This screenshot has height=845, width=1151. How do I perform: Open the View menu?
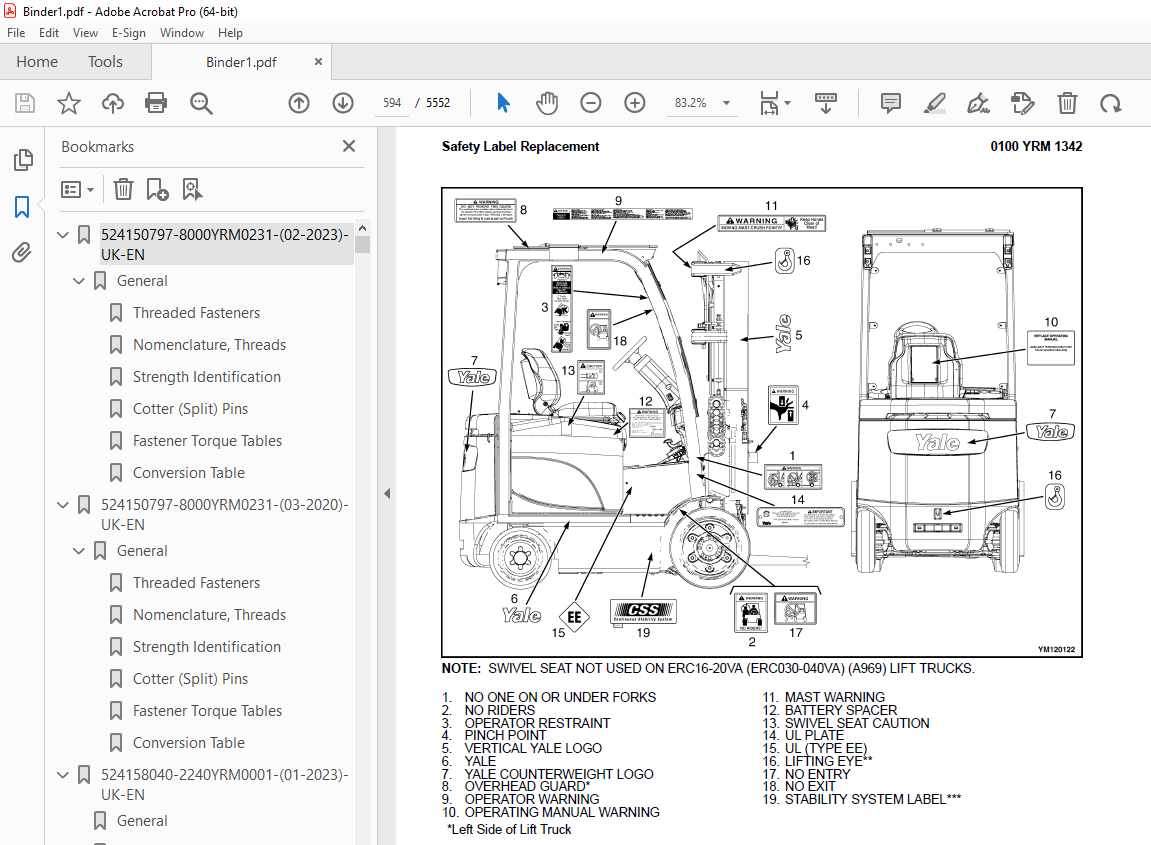coord(85,33)
